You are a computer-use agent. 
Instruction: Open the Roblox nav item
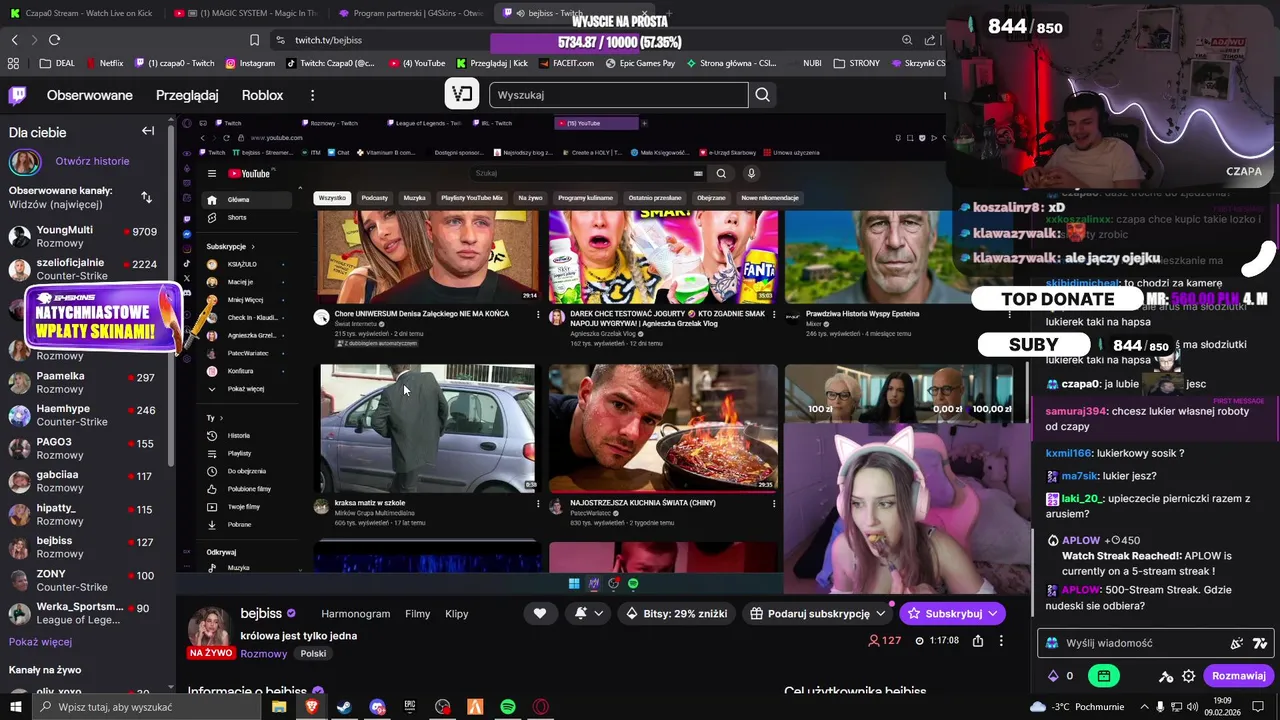pyautogui.click(x=262, y=95)
